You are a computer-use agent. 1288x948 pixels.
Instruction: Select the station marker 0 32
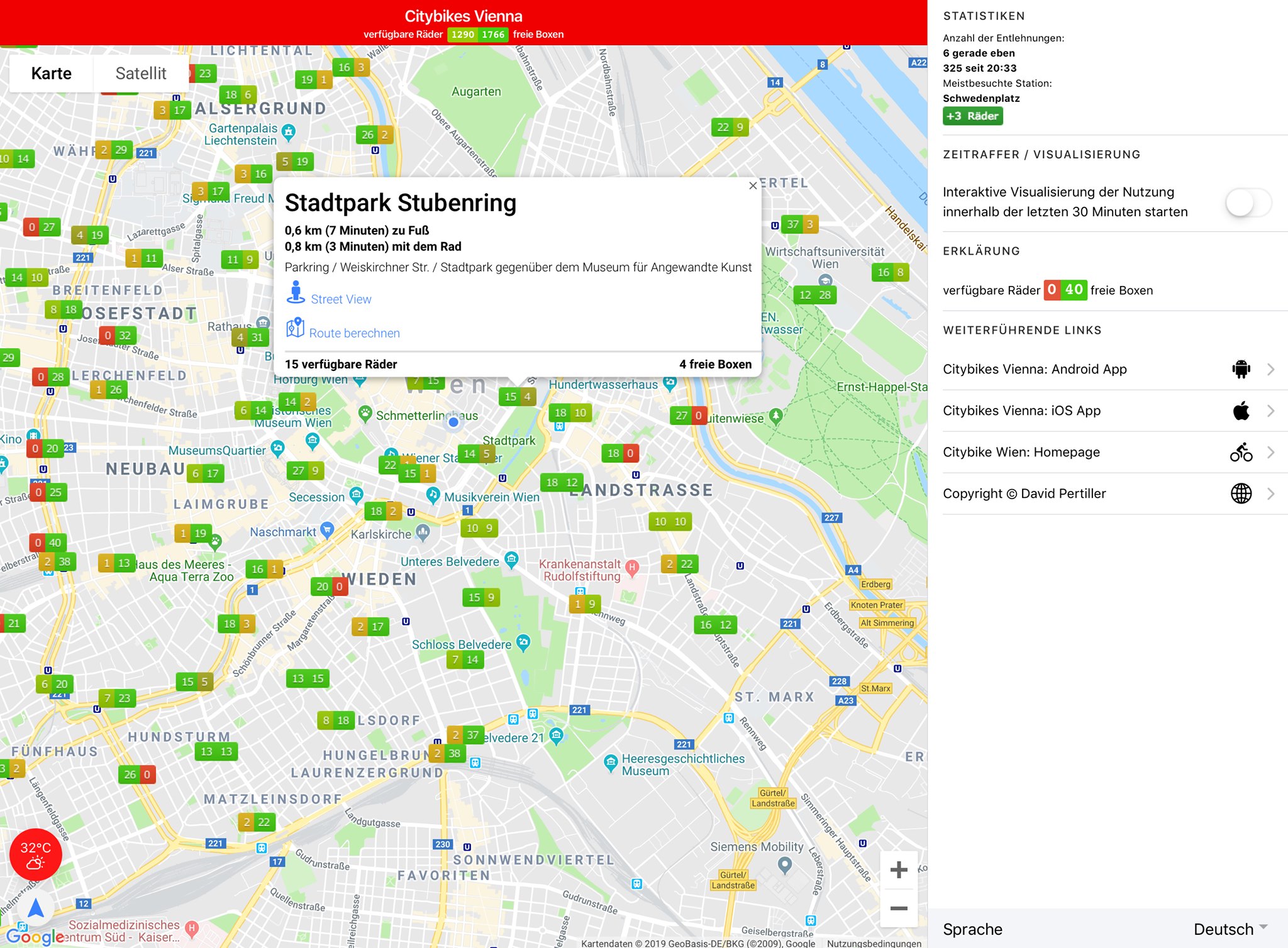118,336
